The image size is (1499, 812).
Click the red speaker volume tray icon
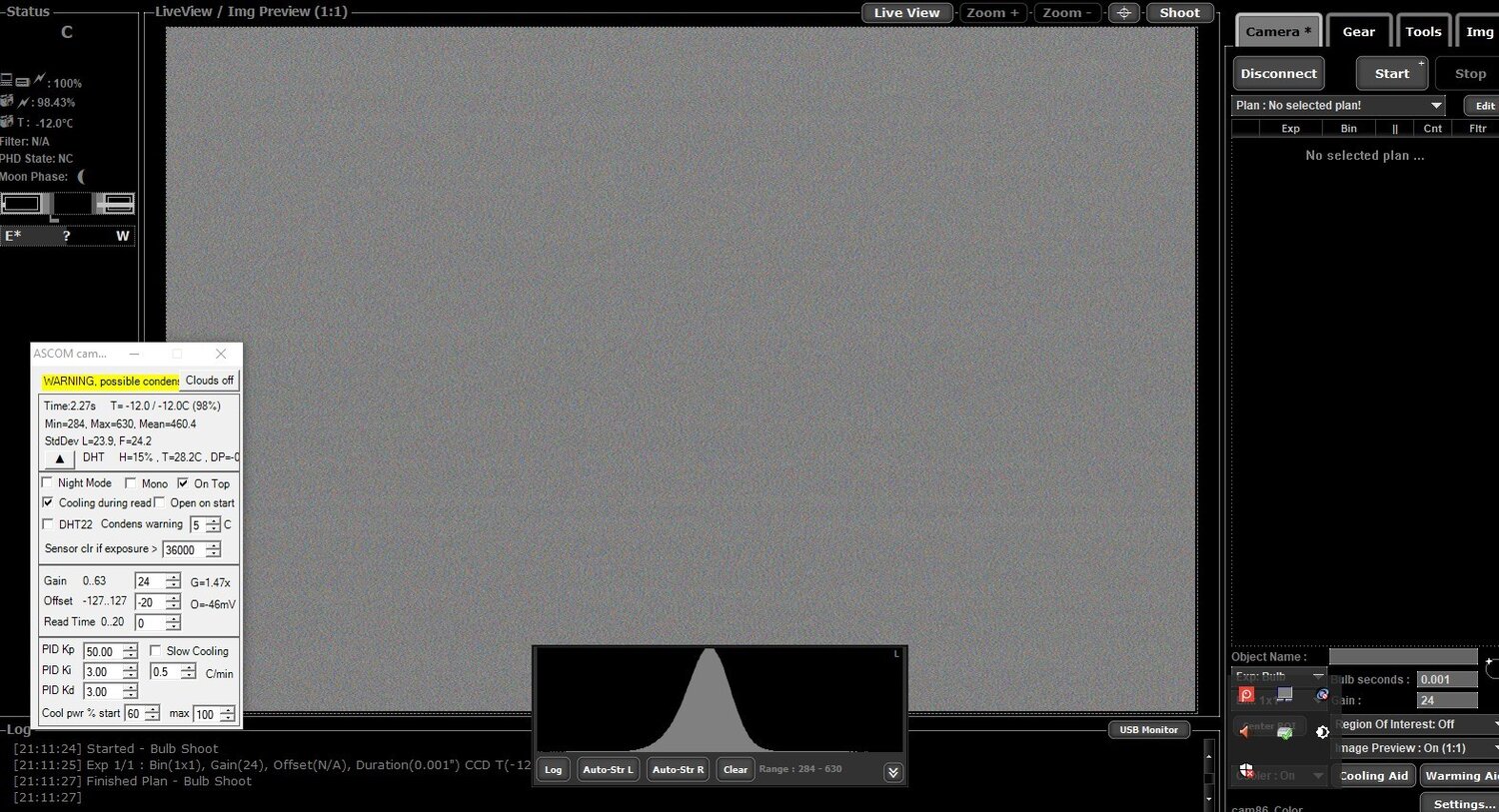1245,731
